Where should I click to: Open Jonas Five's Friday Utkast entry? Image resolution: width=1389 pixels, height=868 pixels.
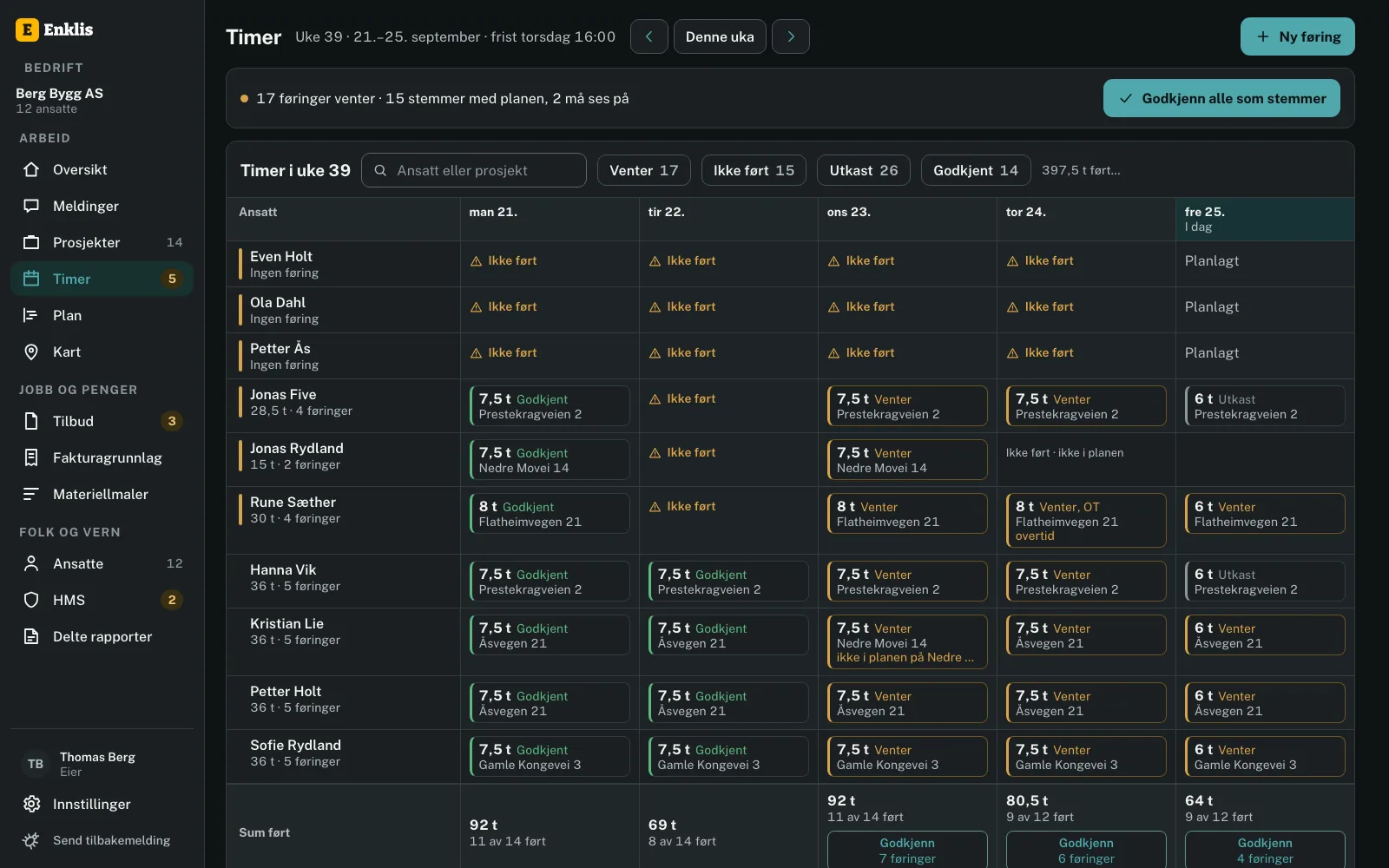tap(1265, 406)
